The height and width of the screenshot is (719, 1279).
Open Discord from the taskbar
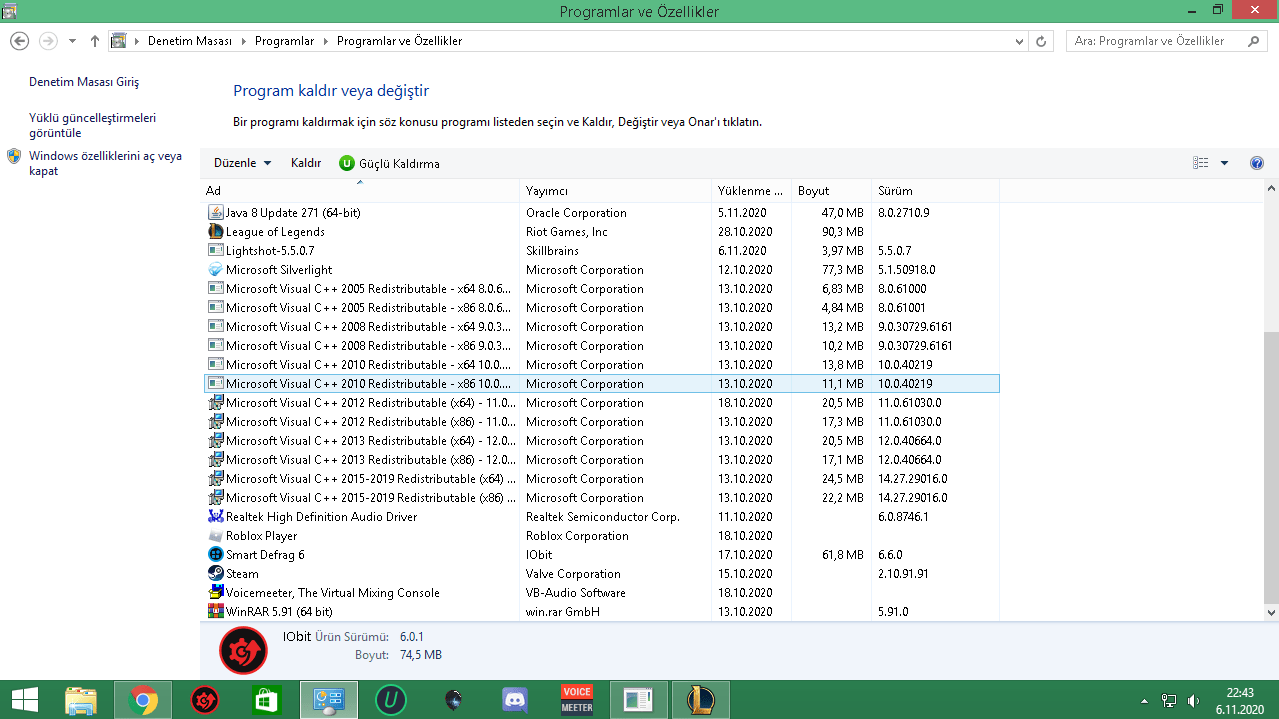tap(515, 700)
